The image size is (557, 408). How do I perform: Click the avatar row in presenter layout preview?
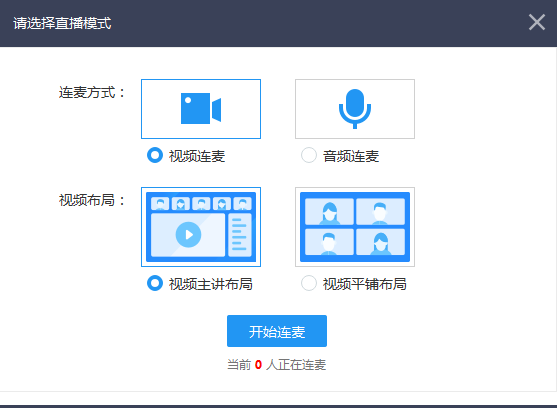[x=201, y=203]
